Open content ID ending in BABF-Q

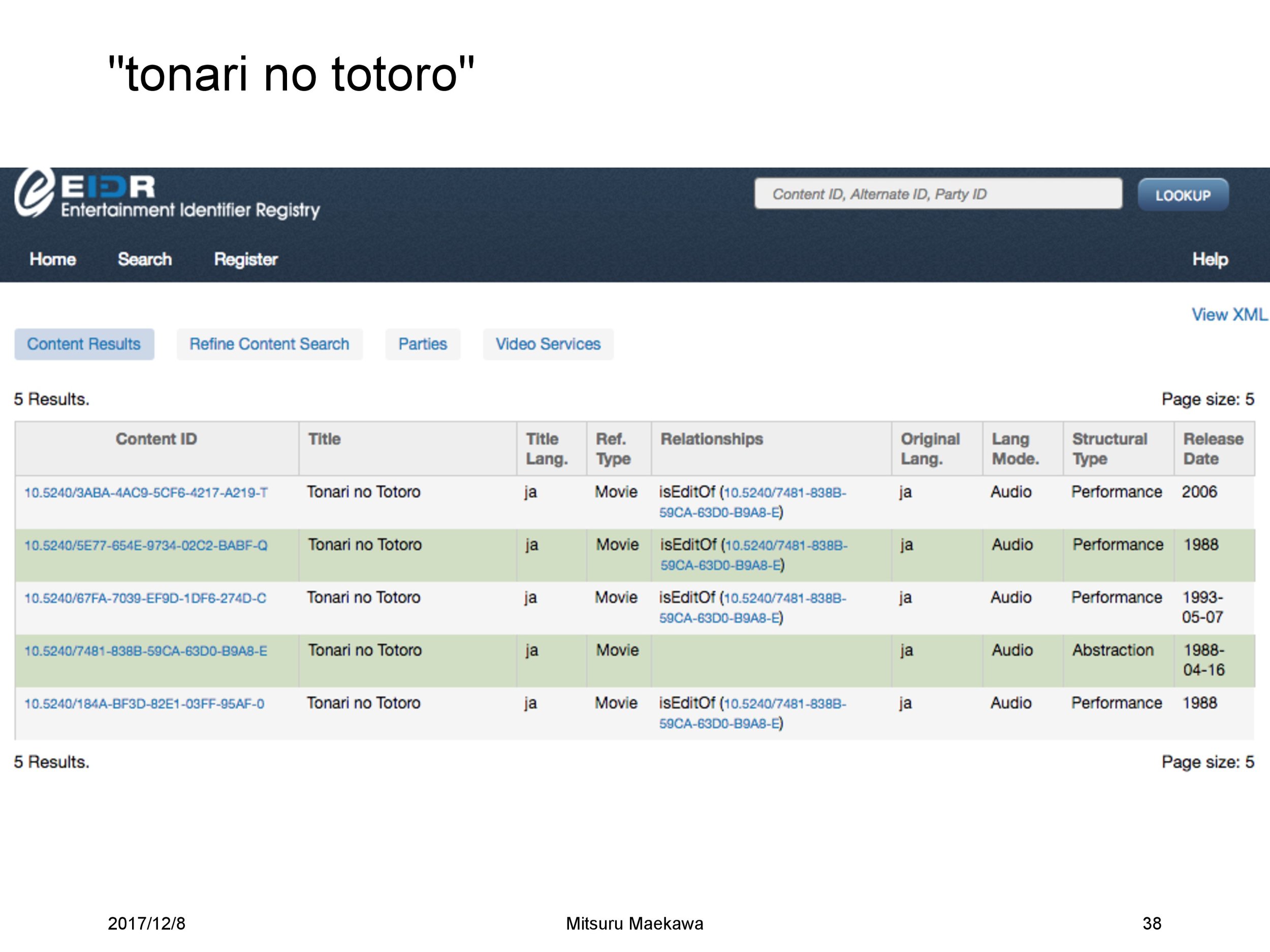point(146,546)
